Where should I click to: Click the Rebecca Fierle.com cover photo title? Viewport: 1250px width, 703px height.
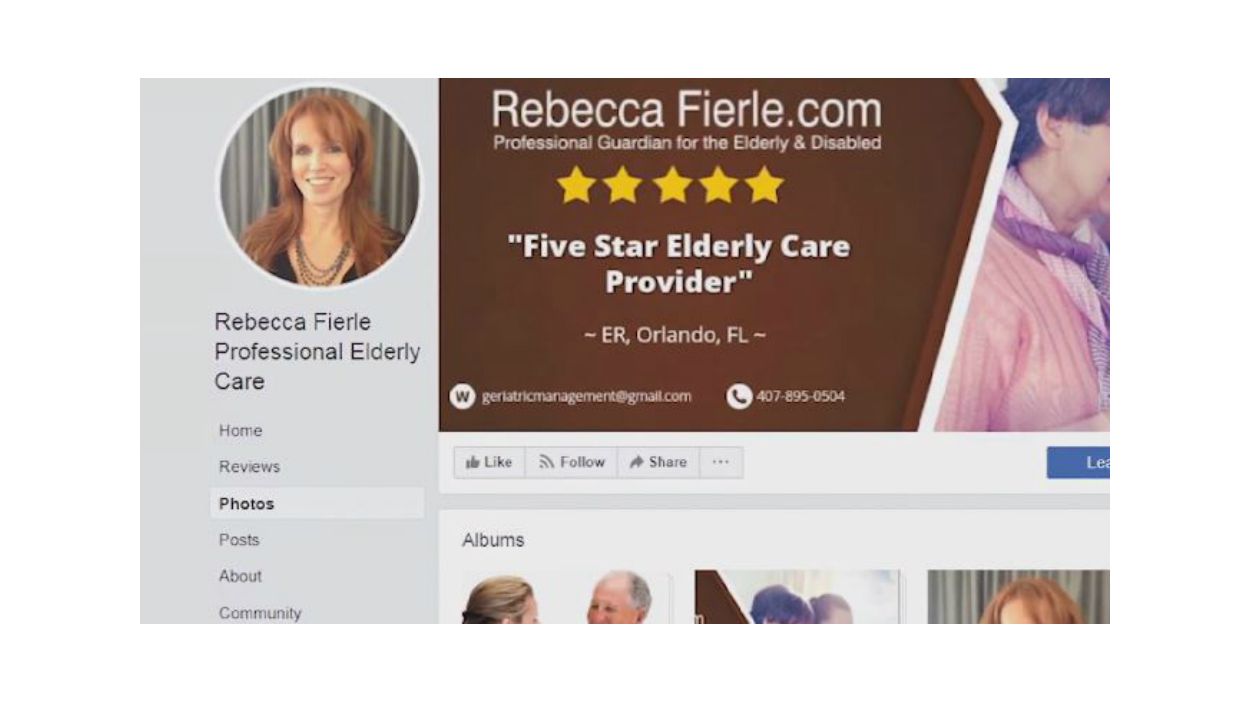(x=687, y=109)
